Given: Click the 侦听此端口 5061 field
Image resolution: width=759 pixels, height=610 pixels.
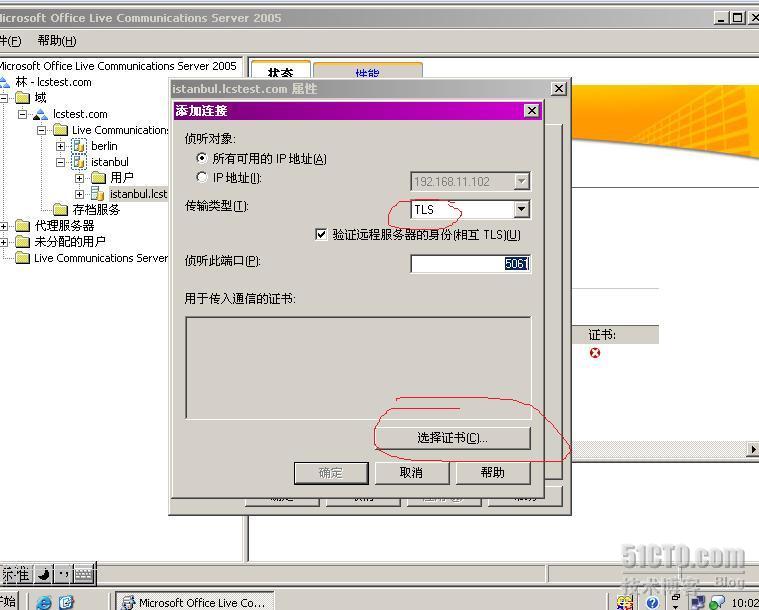Looking at the screenshot, I should [x=471, y=264].
